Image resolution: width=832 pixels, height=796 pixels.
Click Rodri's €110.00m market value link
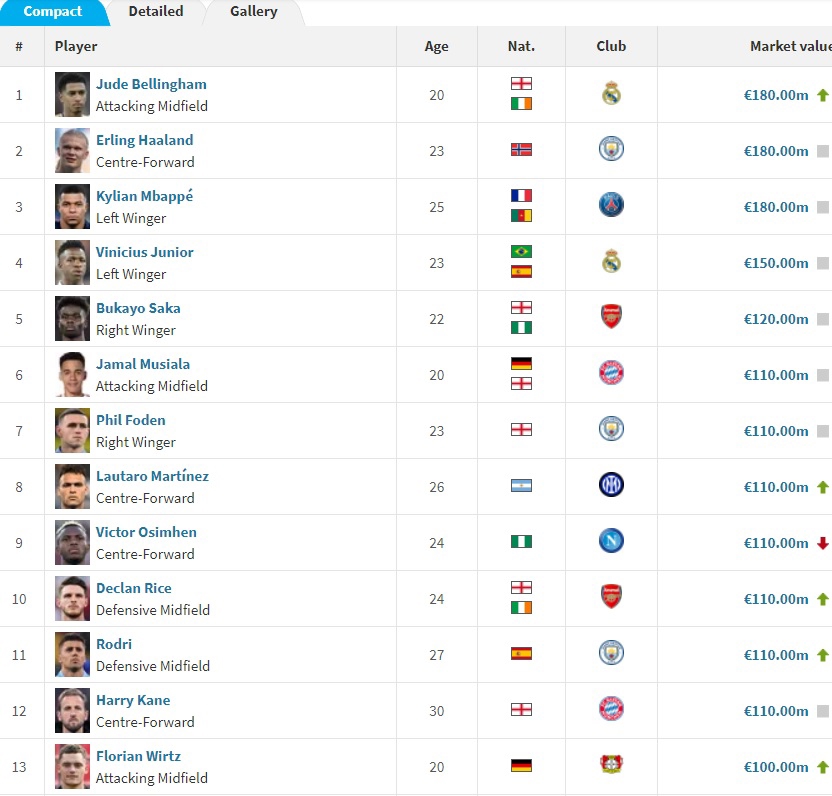(776, 655)
